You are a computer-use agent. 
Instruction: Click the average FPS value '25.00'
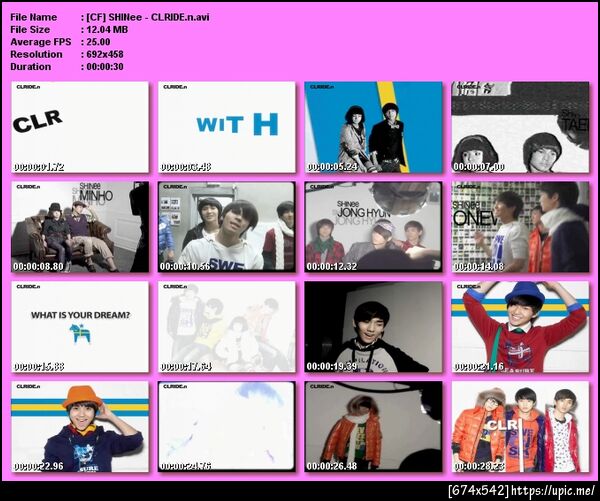[x=98, y=42]
